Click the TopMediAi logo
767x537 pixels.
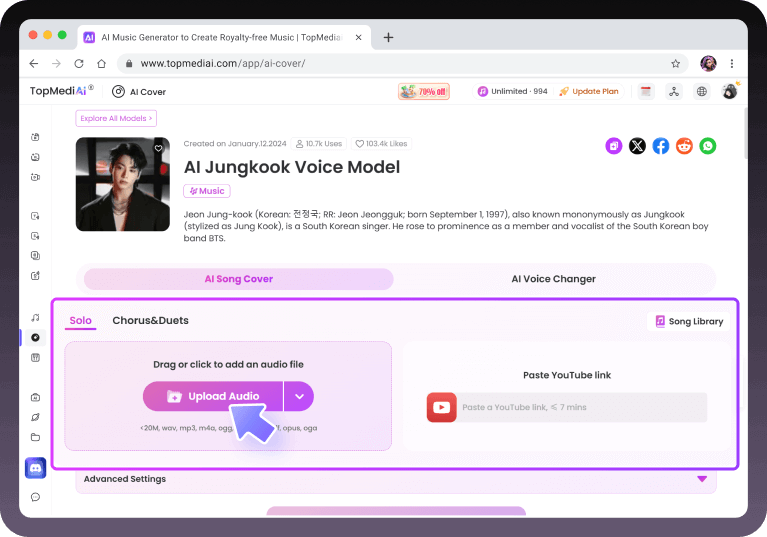(61, 90)
